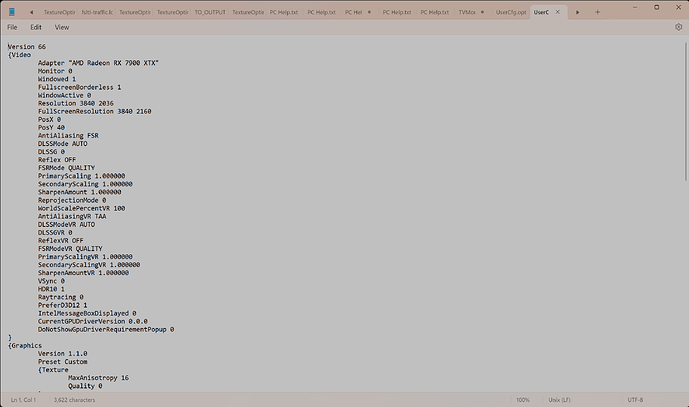
Task: Click the "Raytracing 0" line
Action: point(61,297)
